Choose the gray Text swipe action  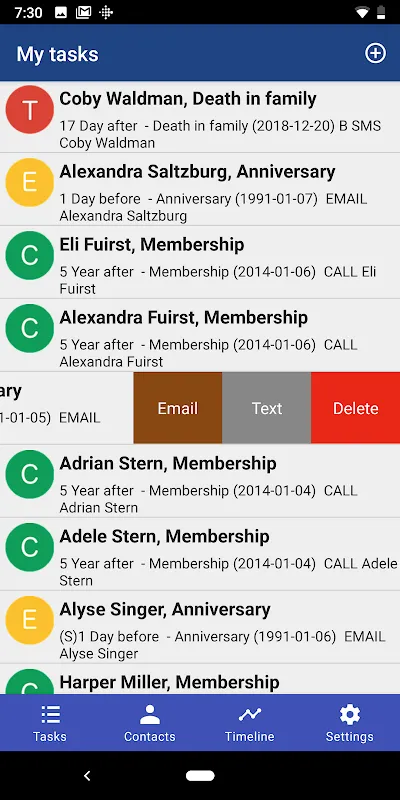coord(266,408)
